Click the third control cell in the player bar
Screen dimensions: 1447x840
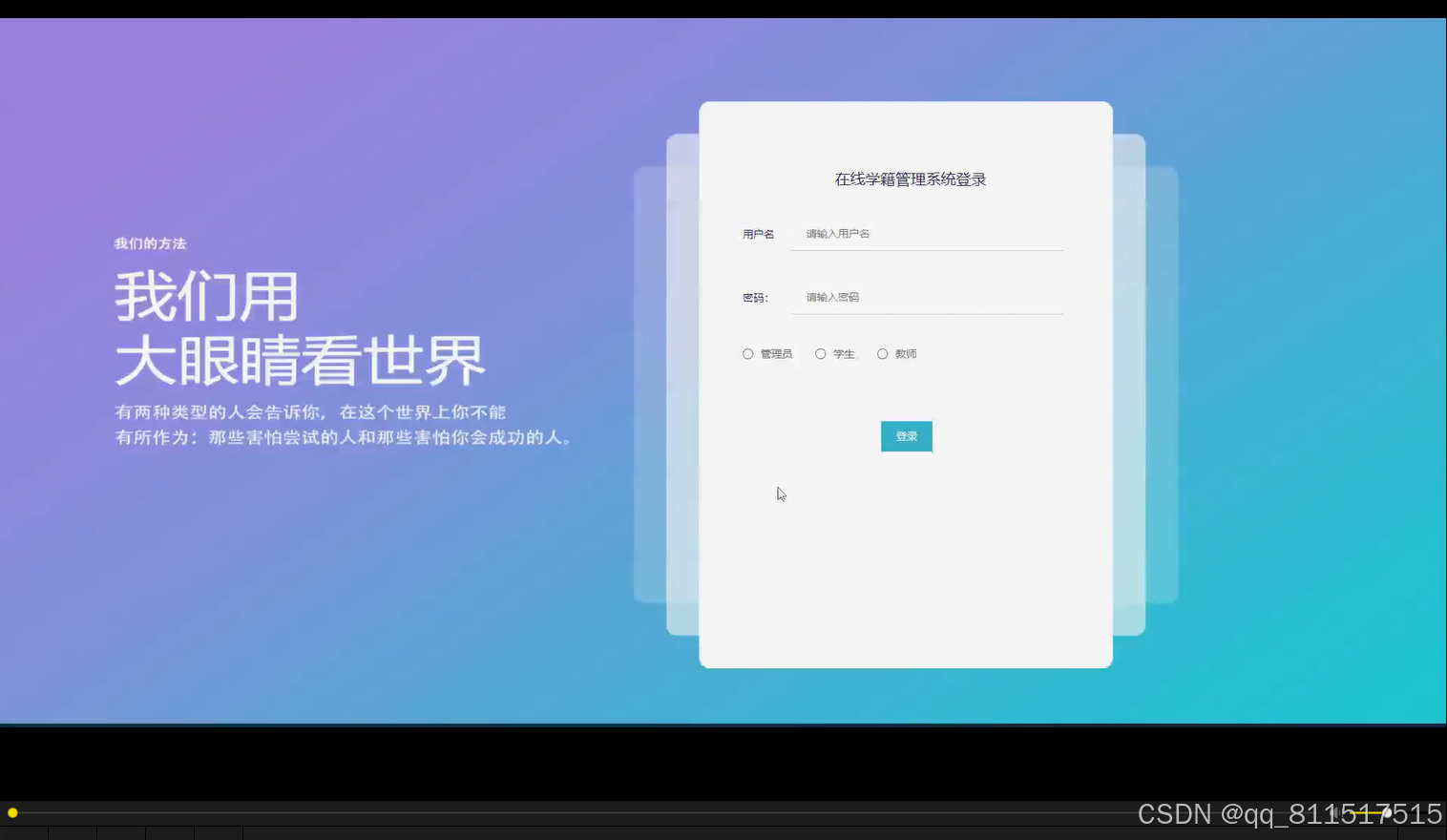click(x=121, y=832)
